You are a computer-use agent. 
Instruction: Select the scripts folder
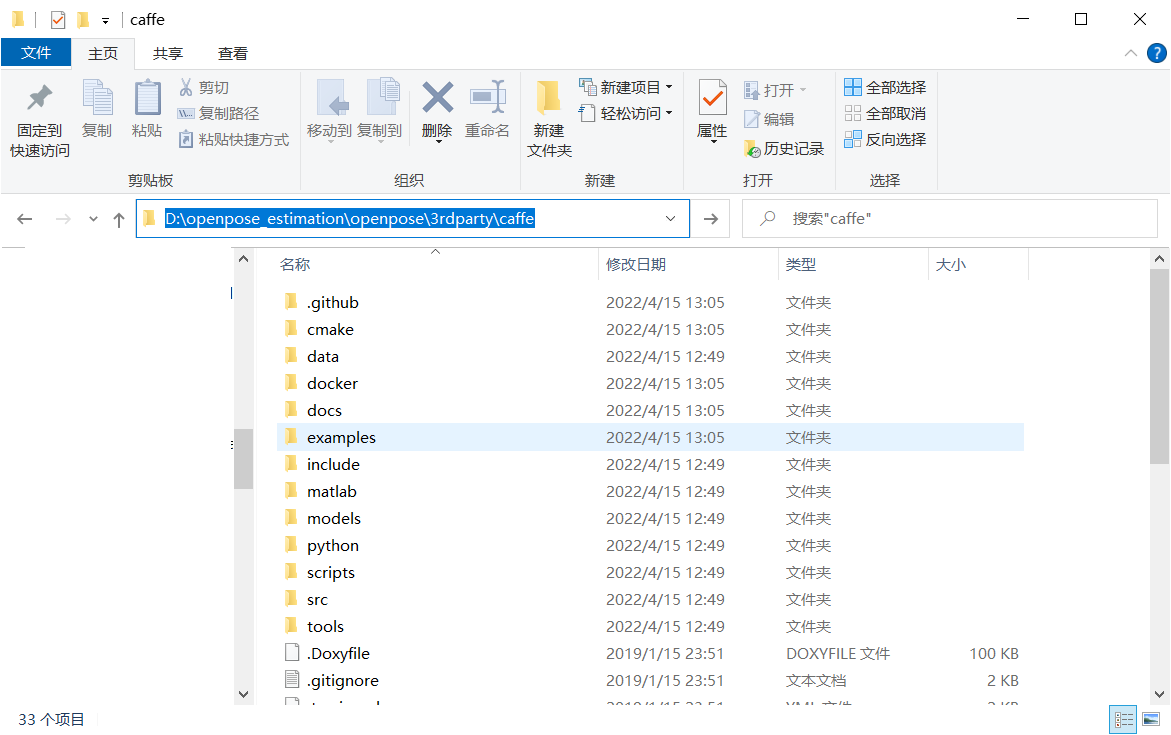(650, 572)
